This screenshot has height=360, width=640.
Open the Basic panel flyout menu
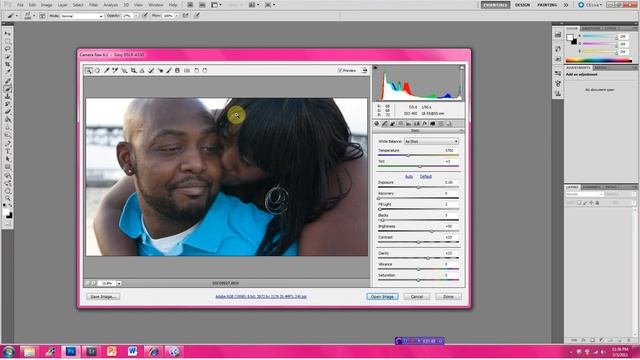coord(461,131)
